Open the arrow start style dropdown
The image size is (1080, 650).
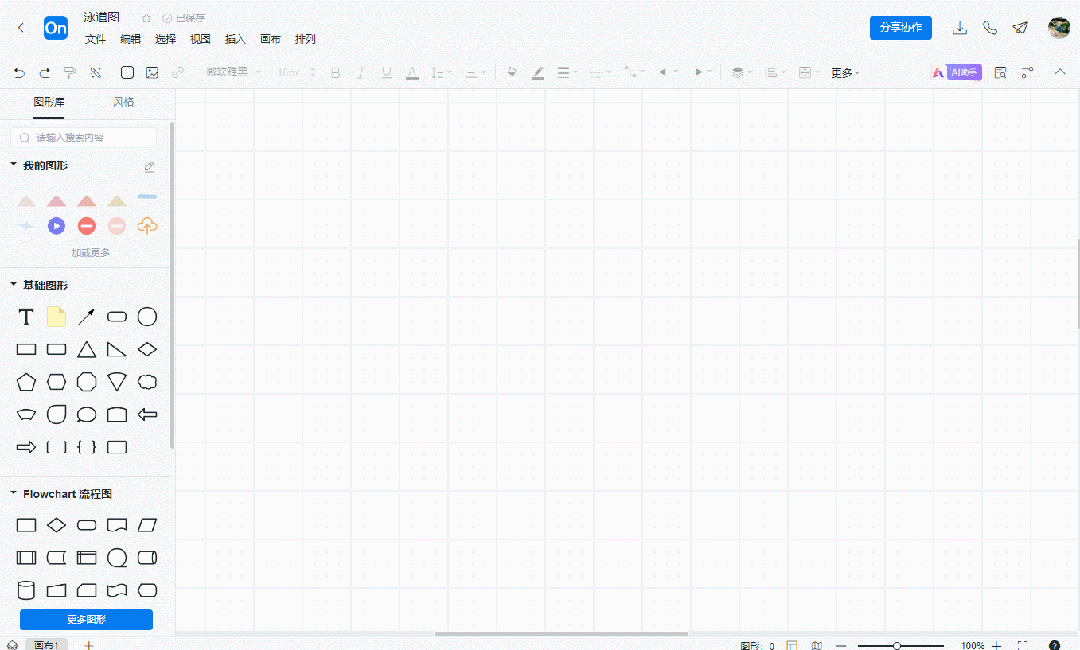[x=667, y=72]
